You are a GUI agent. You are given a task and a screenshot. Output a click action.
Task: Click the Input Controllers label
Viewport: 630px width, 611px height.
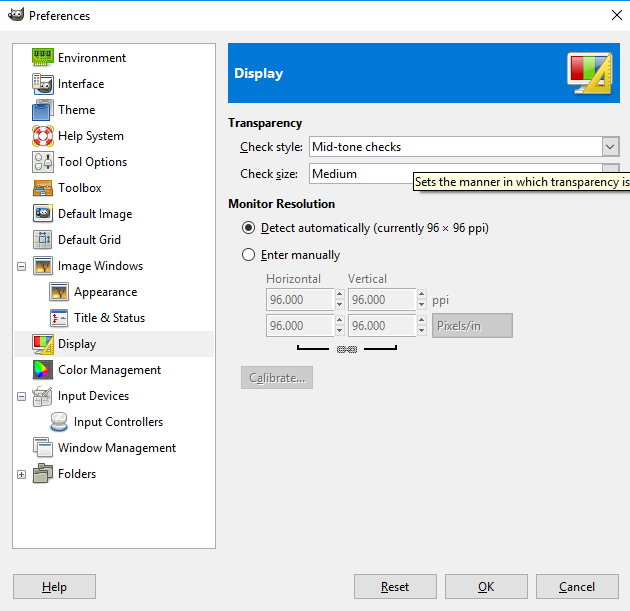click(118, 422)
